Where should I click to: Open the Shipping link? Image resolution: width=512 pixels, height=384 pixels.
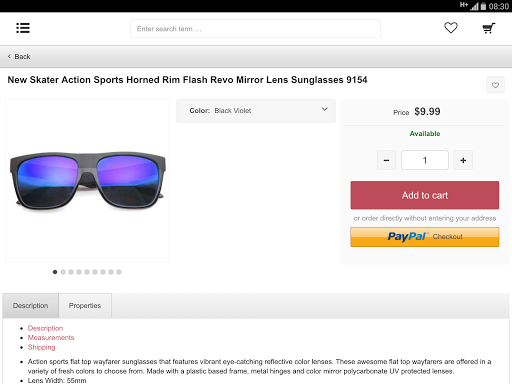click(41, 347)
